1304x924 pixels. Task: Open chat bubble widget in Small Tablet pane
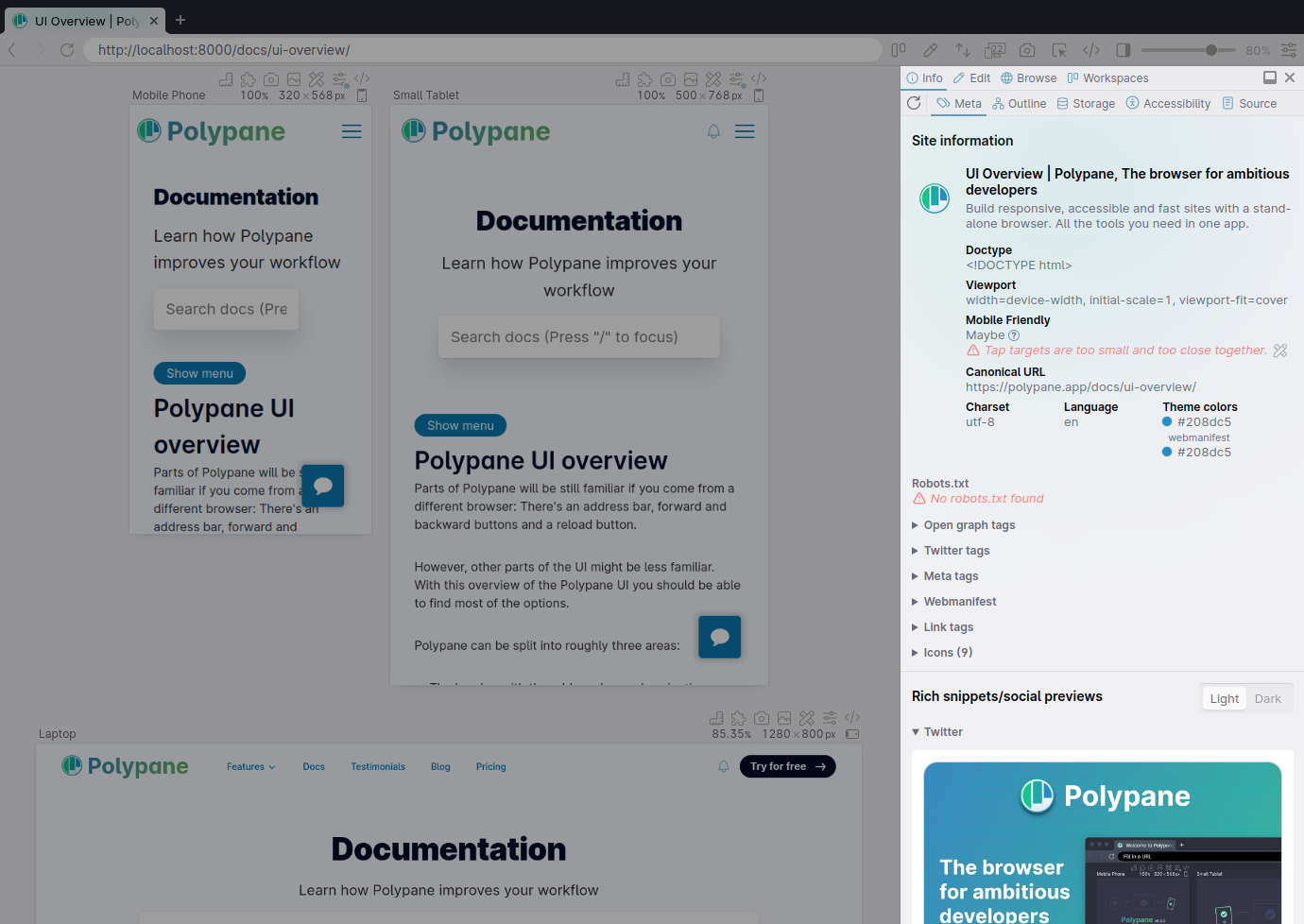point(720,637)
